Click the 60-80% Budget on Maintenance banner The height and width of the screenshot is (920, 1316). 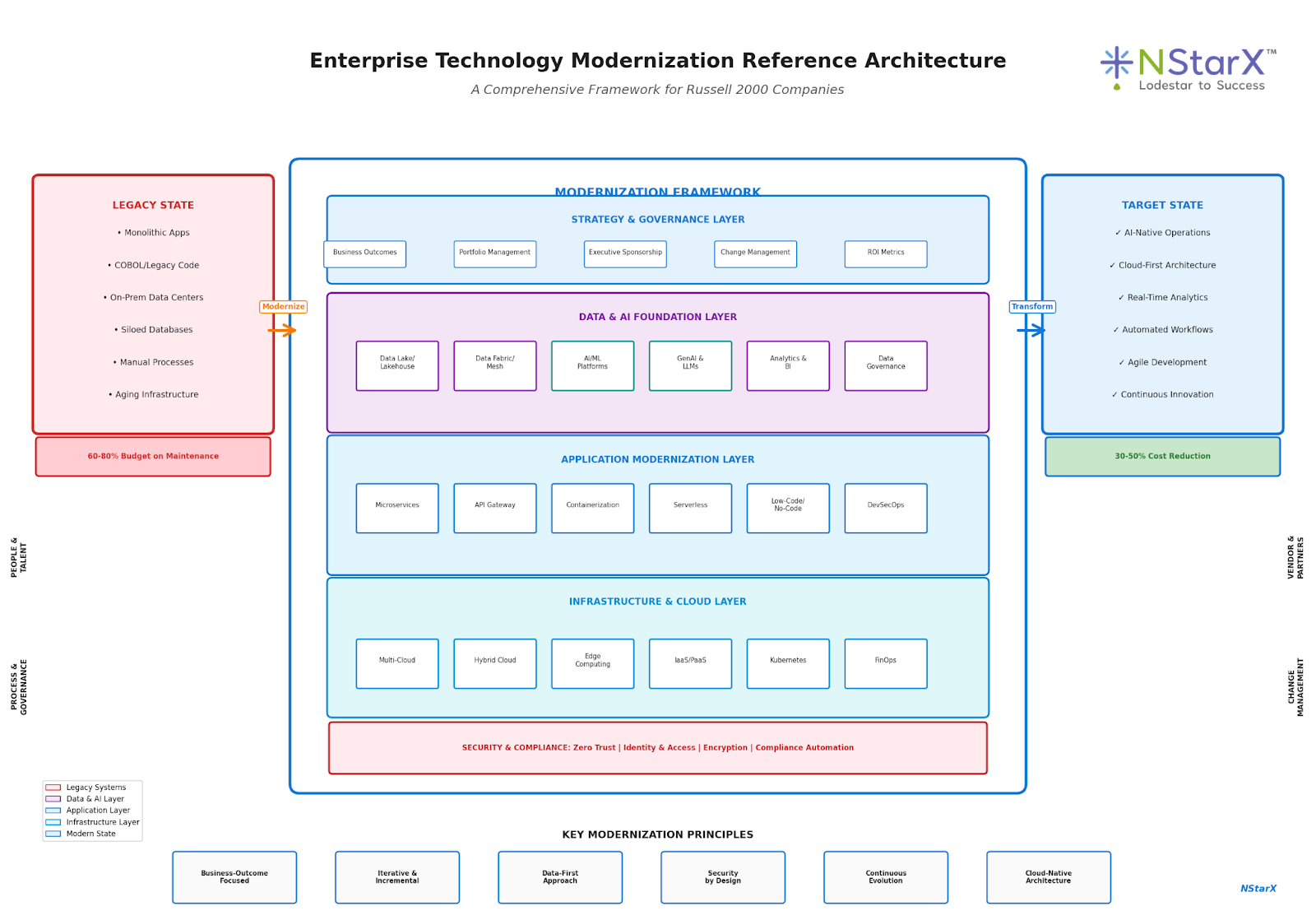pos(153,457)
